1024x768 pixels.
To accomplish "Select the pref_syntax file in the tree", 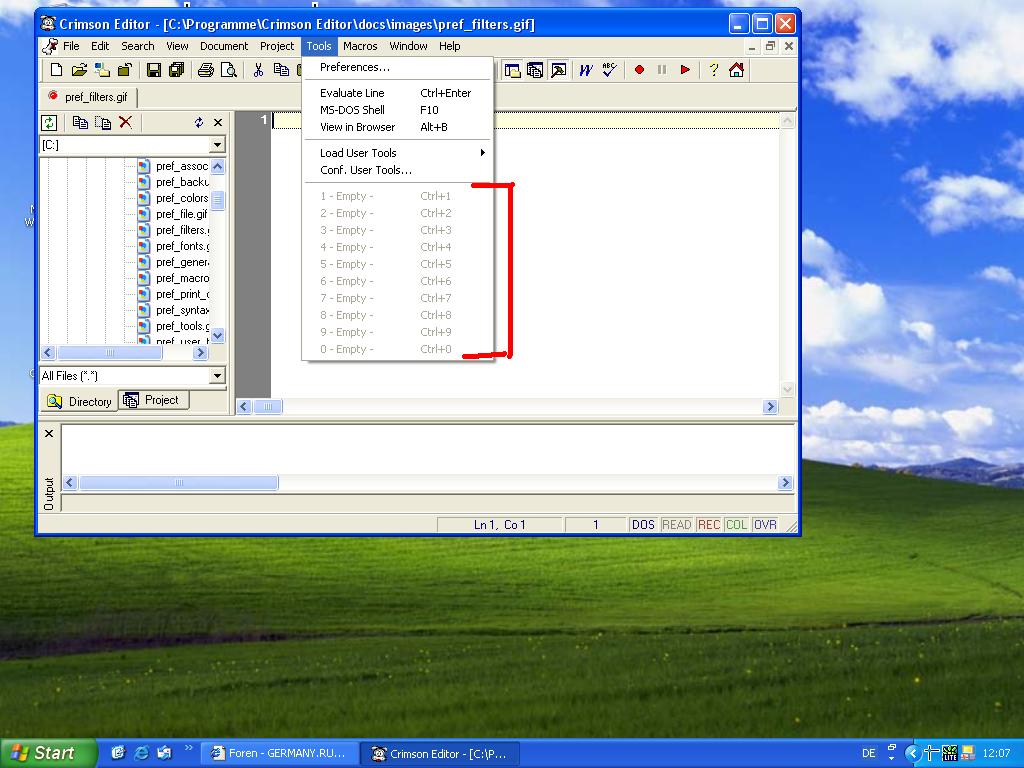I will click(182, 310).
